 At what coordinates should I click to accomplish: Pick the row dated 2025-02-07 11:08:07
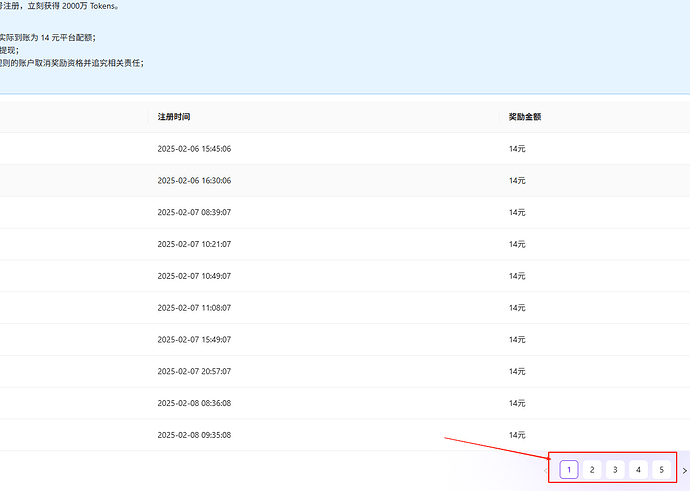pyautogui.click(x=345, y=308)
